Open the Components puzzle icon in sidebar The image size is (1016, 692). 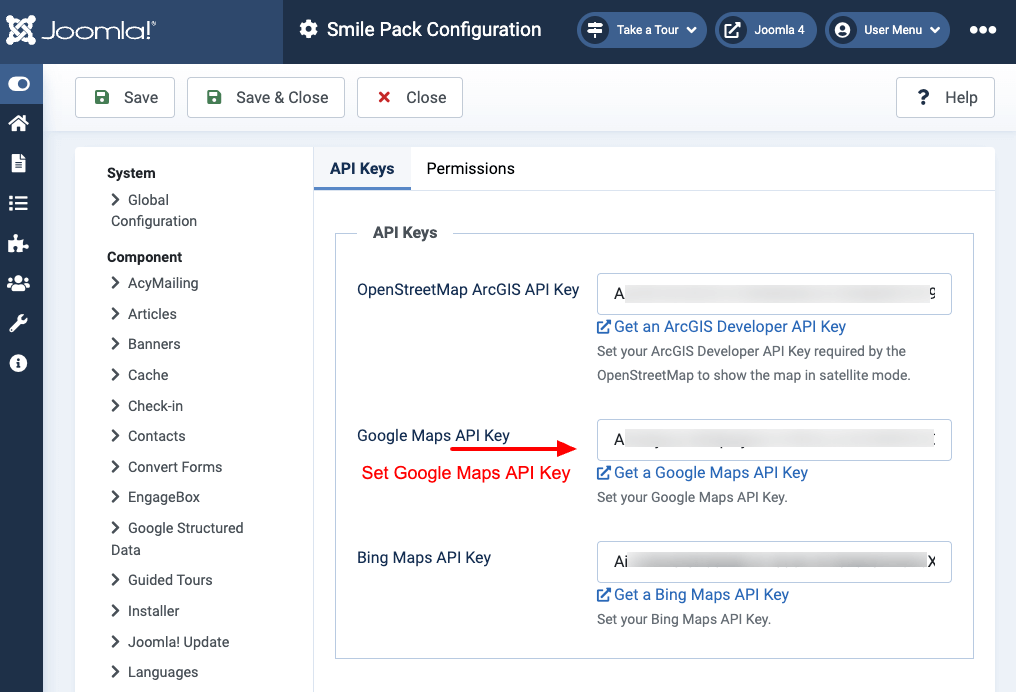18,244
